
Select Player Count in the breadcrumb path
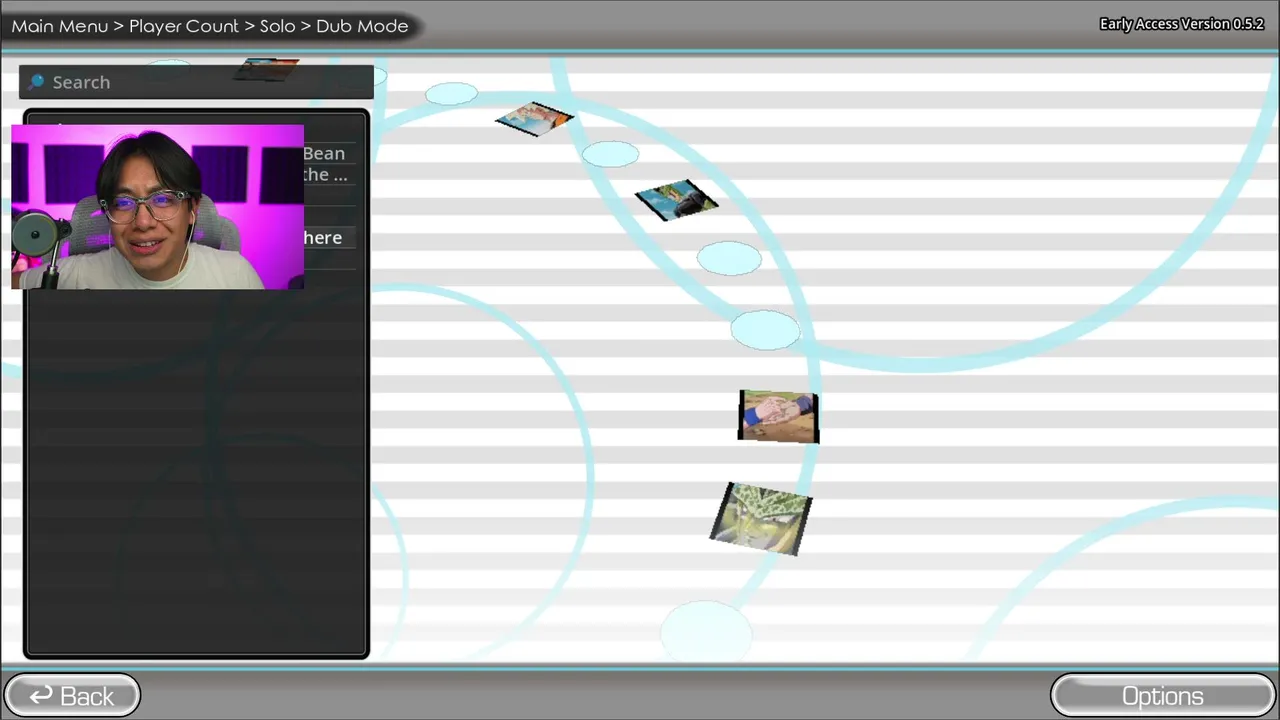point(184,26)
